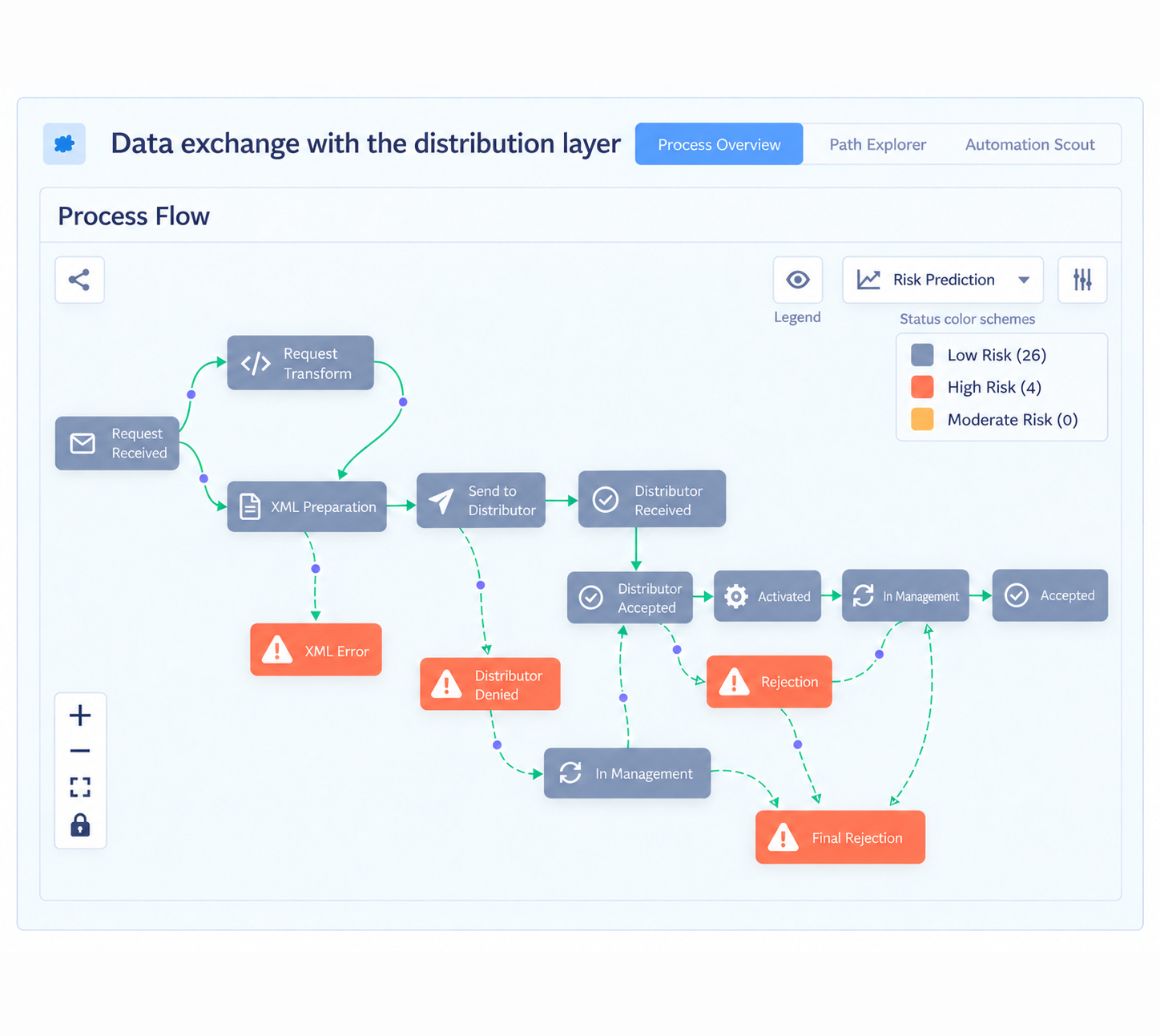Click the paper plane icon on Send to Distributor
Image resolution: width=1160 pixels, height=1036 pixels.
(x=441, y=501)
